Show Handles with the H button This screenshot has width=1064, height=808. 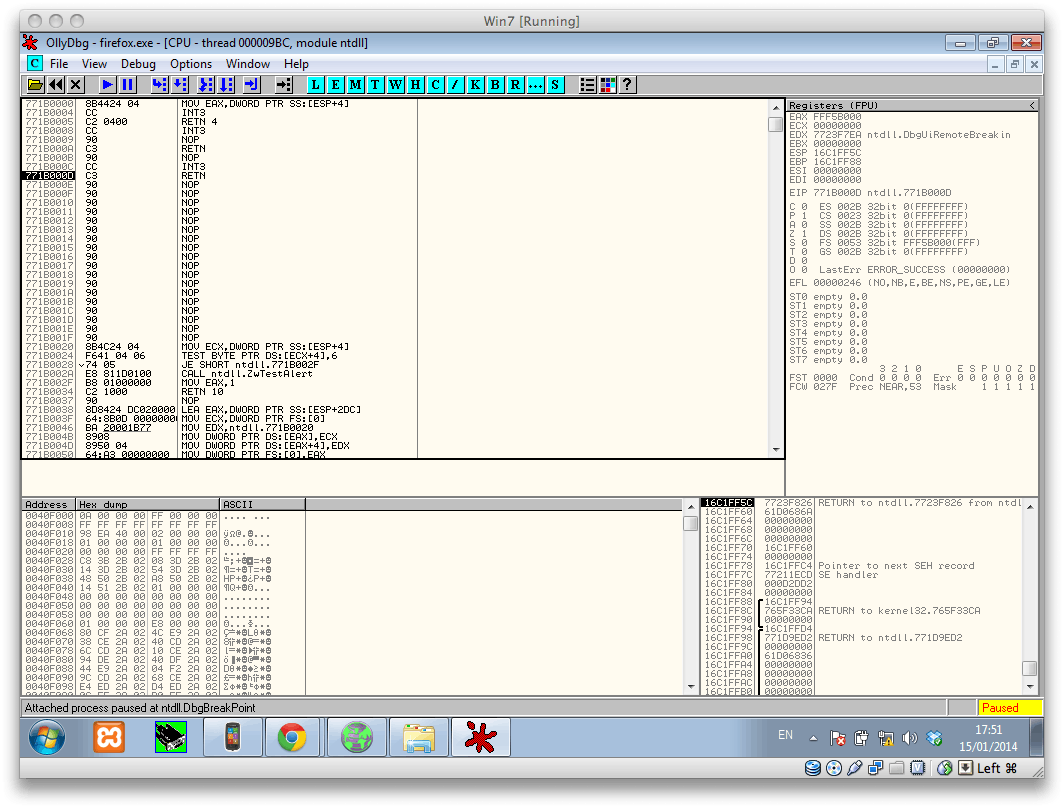click(x=415, y=85)
